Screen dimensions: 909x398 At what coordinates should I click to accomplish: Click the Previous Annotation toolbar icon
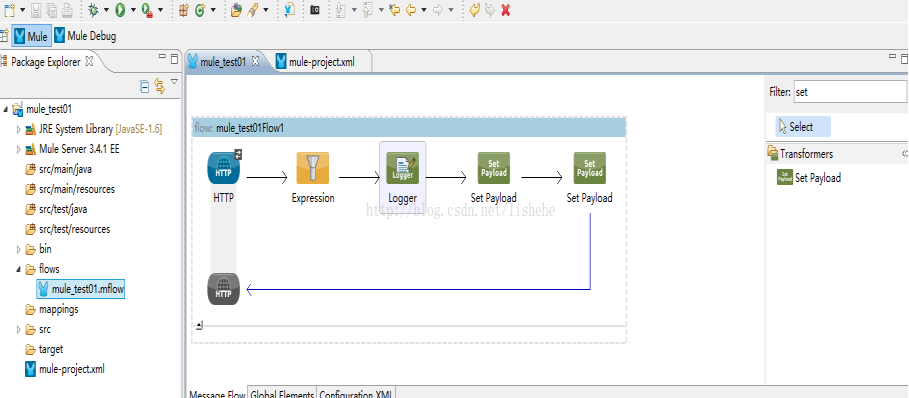368,10
